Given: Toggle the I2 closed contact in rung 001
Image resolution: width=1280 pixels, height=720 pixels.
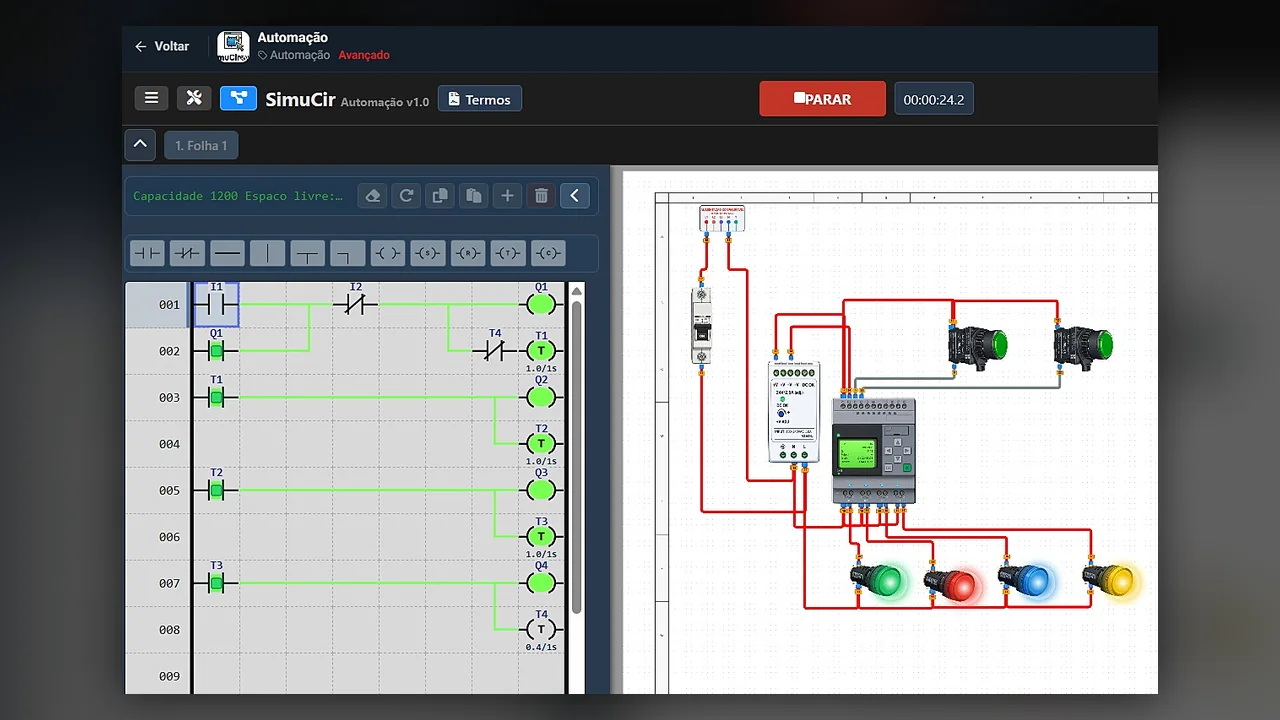Looking at the screenshot, I should point(355,303).
